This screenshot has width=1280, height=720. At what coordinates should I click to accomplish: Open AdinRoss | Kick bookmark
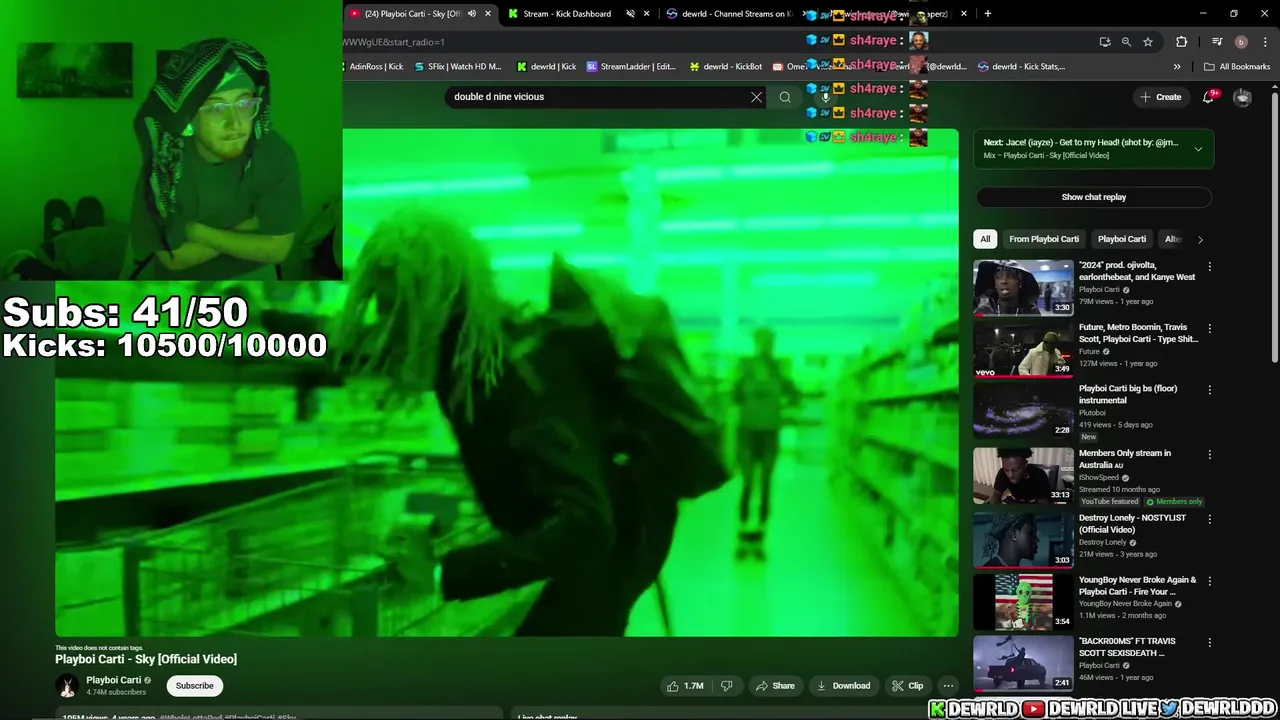tap(374, 67)
